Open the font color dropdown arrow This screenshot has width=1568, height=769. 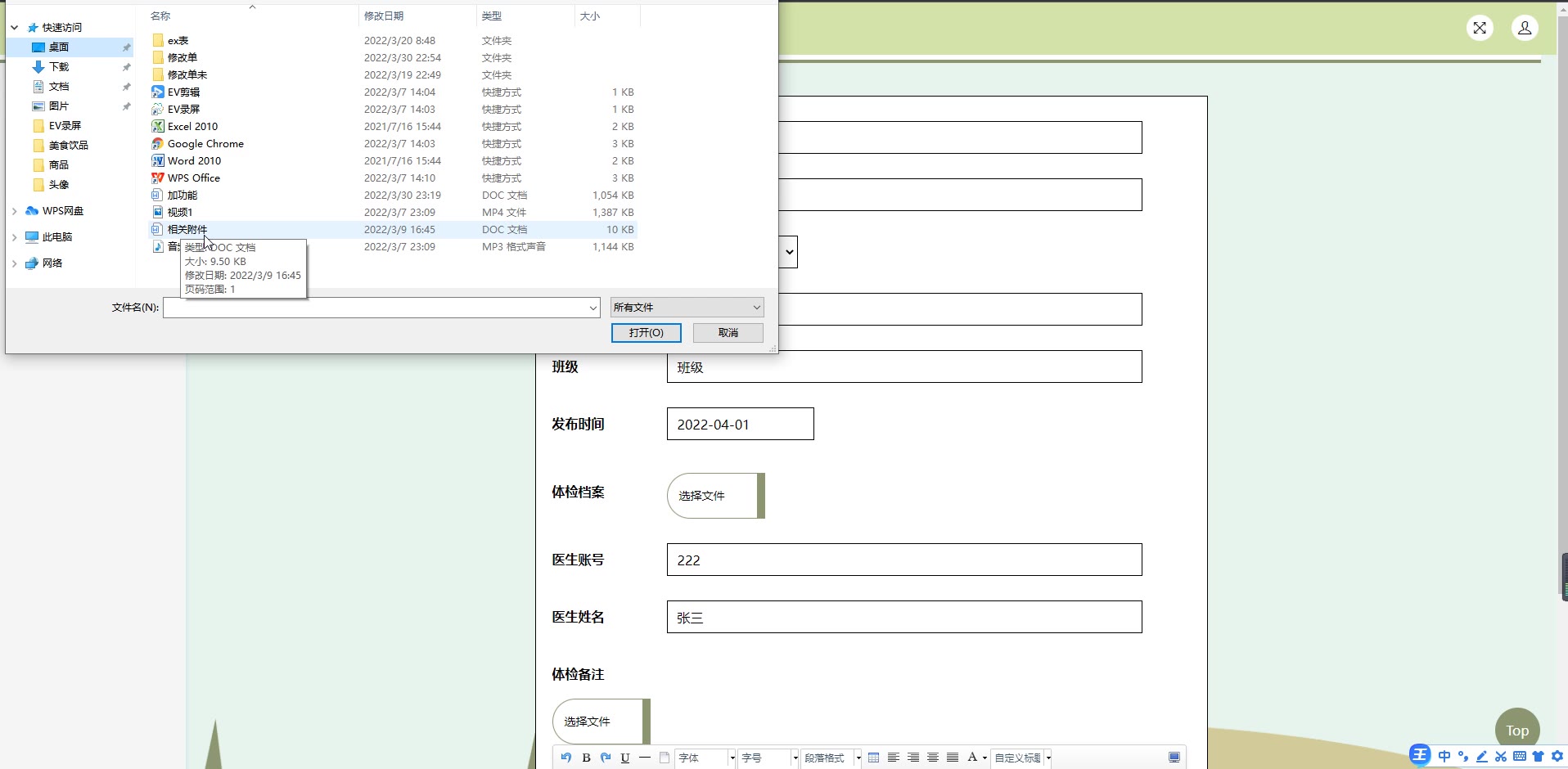[985, 758]
